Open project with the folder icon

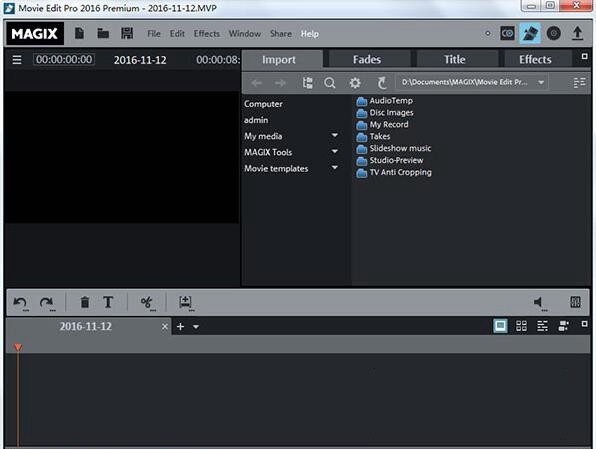click(x=103, y=33)
